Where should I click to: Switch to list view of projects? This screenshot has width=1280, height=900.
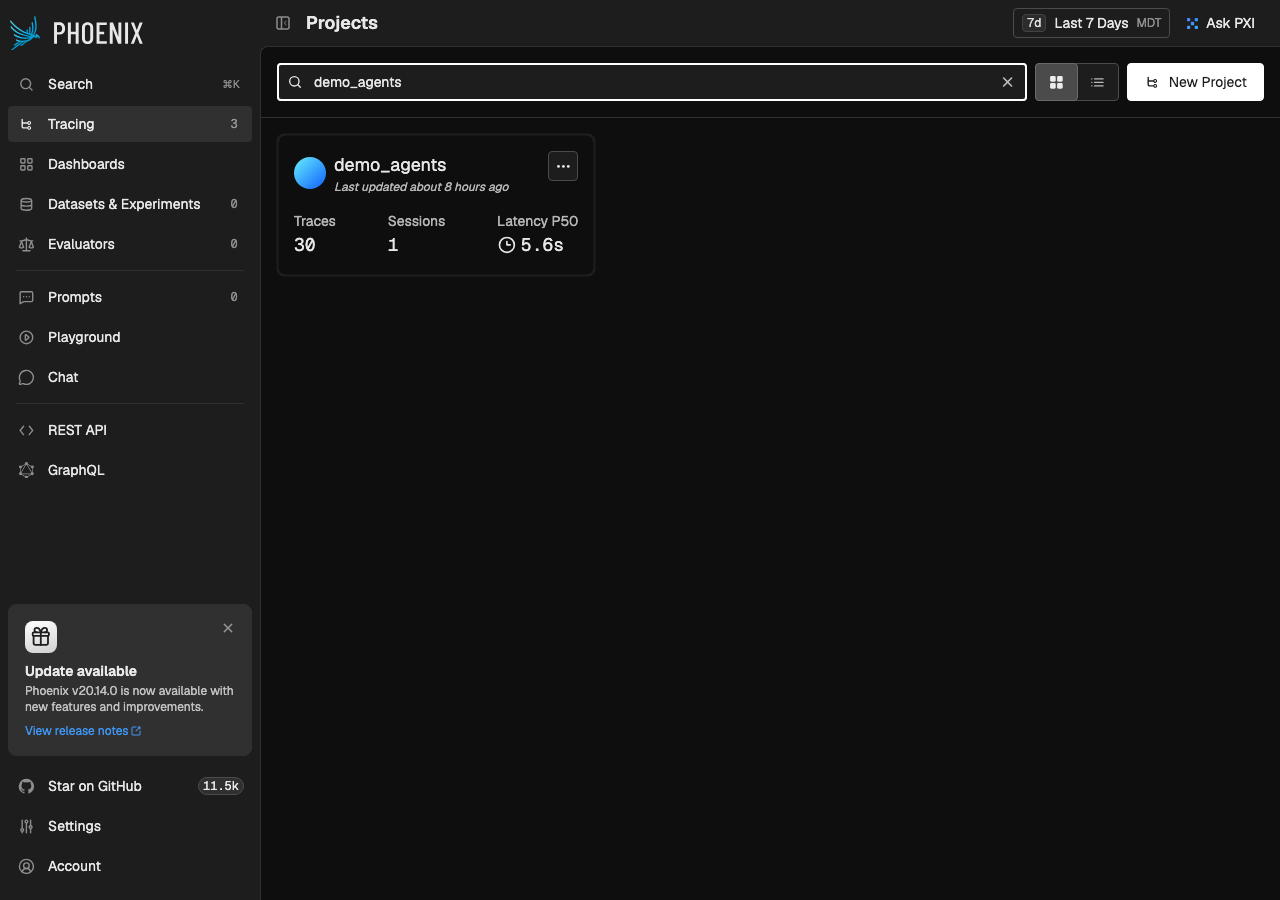[1098, 82]
